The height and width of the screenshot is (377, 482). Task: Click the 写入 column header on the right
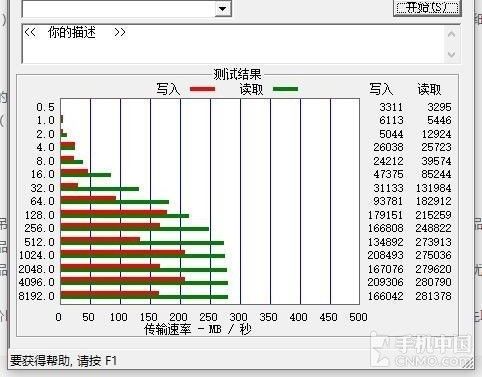tap(381, 89)
